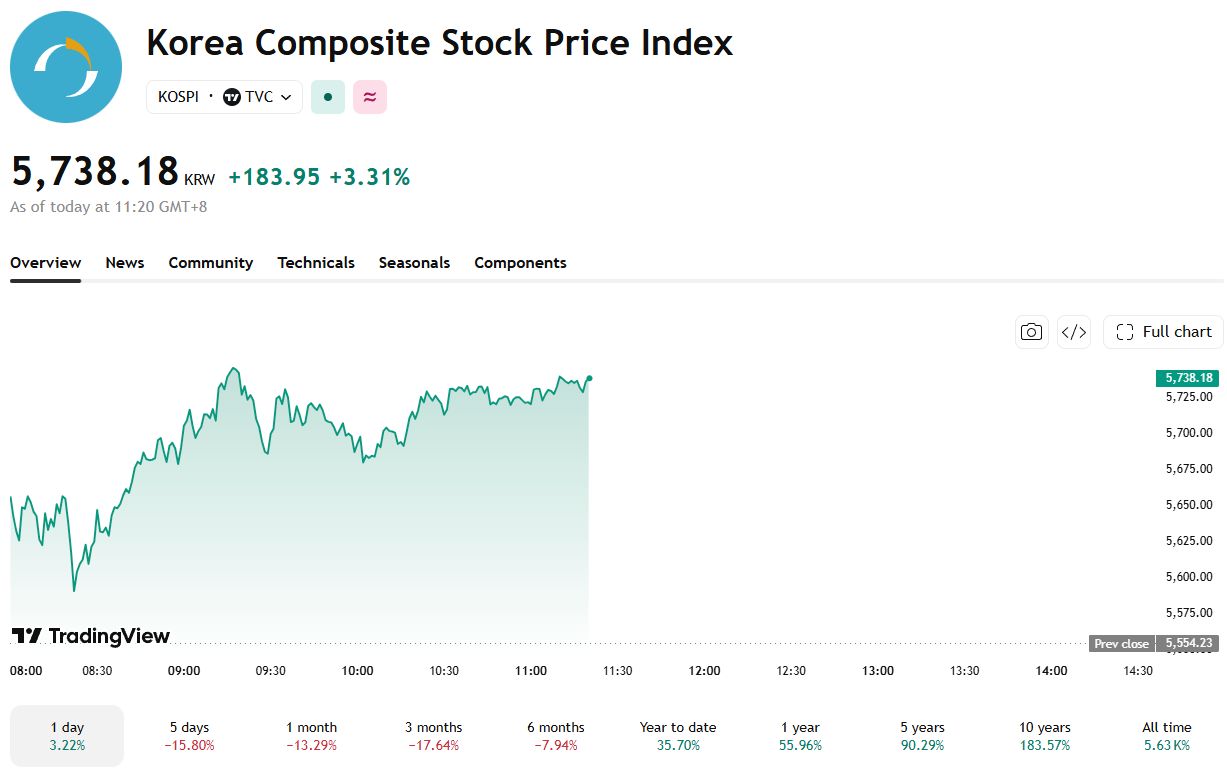Open the embed code icon

[1074, 332]
